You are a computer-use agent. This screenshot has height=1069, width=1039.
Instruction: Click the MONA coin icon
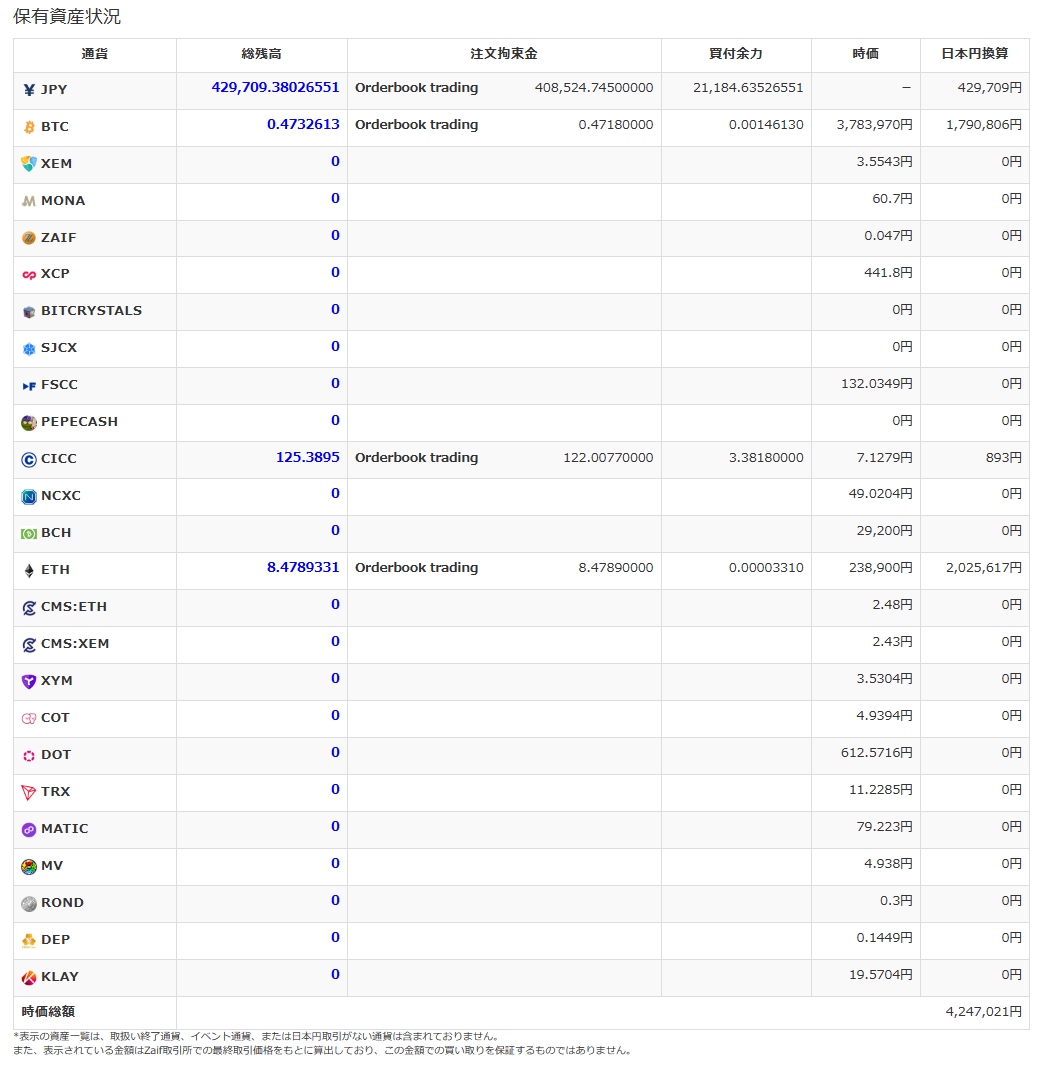coord(29,201)
